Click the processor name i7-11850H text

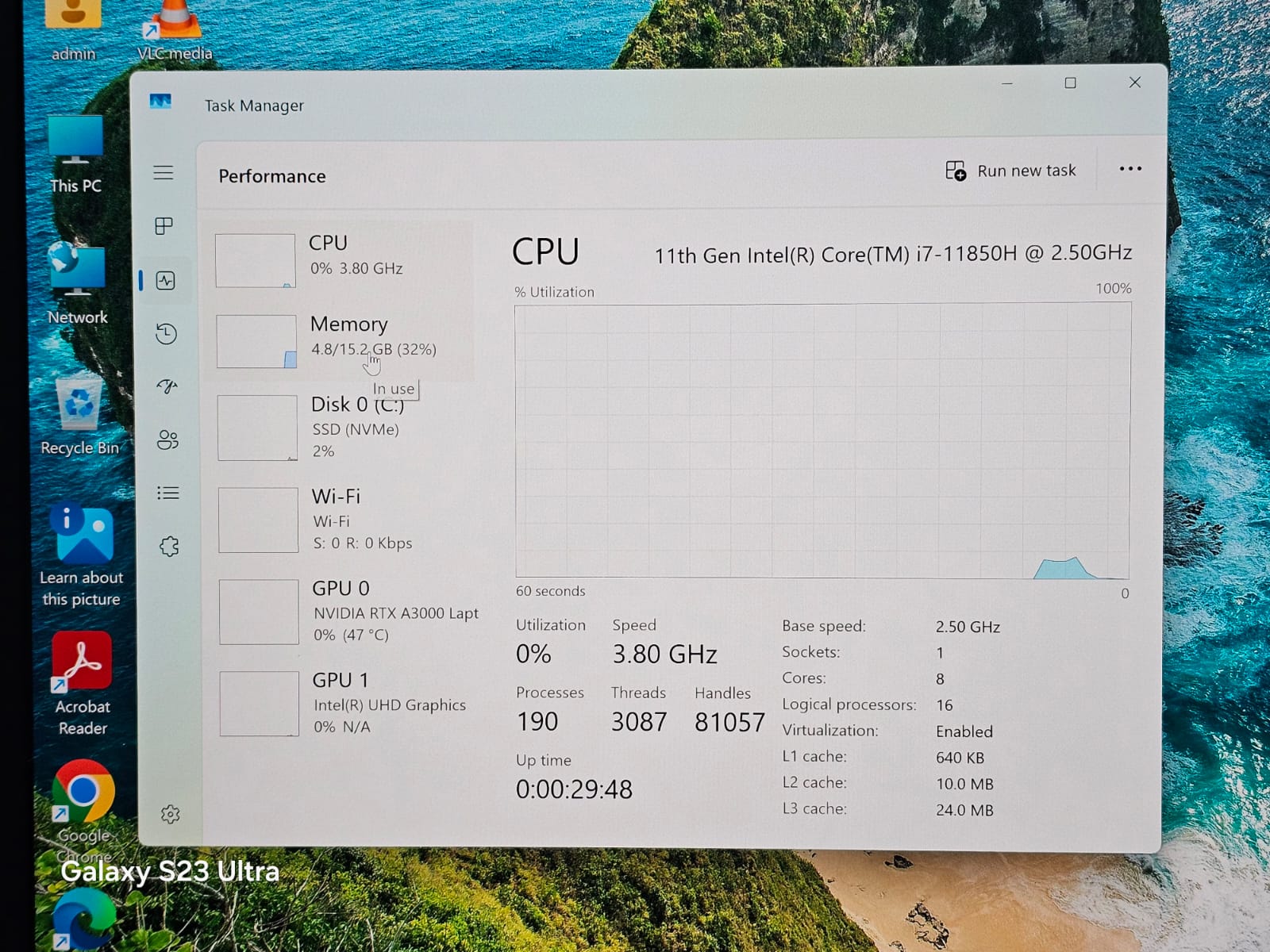tap(893, 254)
